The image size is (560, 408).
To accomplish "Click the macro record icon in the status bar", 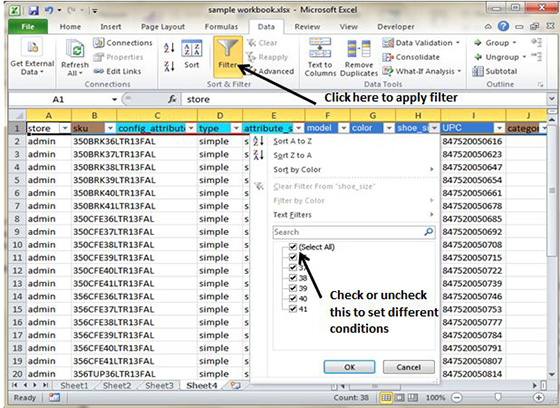I will (x=54, y=397).
